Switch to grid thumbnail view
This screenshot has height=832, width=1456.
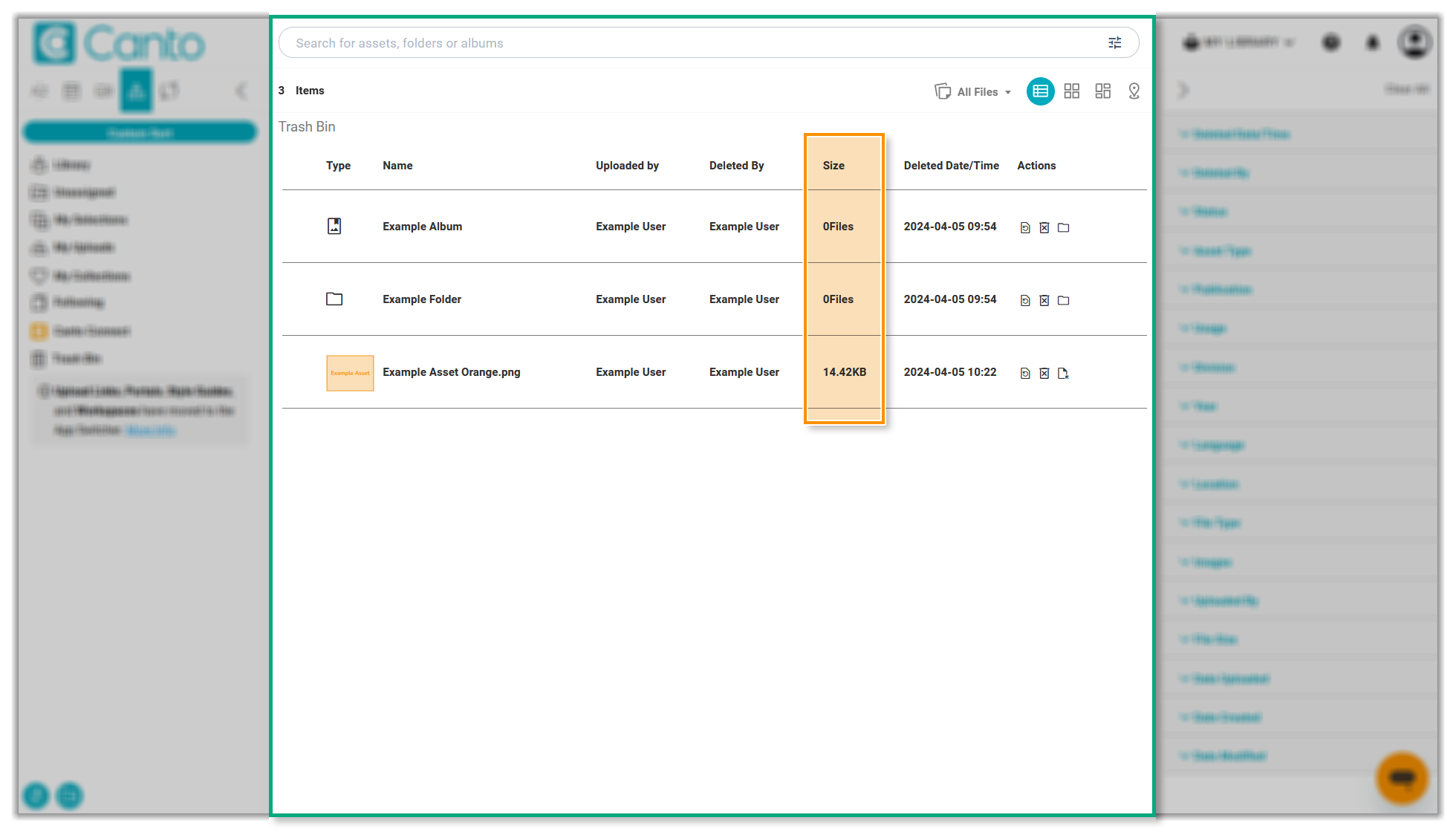tap(1071, 91)
